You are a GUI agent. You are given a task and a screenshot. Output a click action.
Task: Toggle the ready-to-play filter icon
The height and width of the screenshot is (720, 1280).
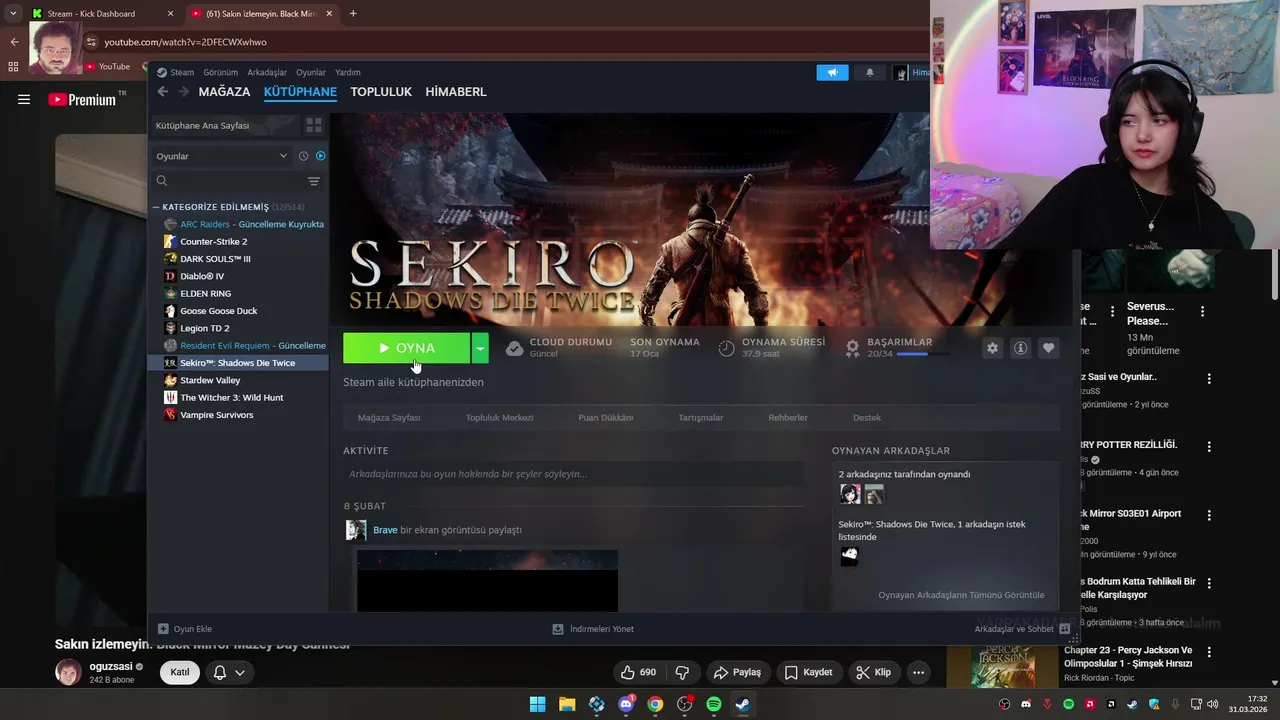[x=321, y=156]
